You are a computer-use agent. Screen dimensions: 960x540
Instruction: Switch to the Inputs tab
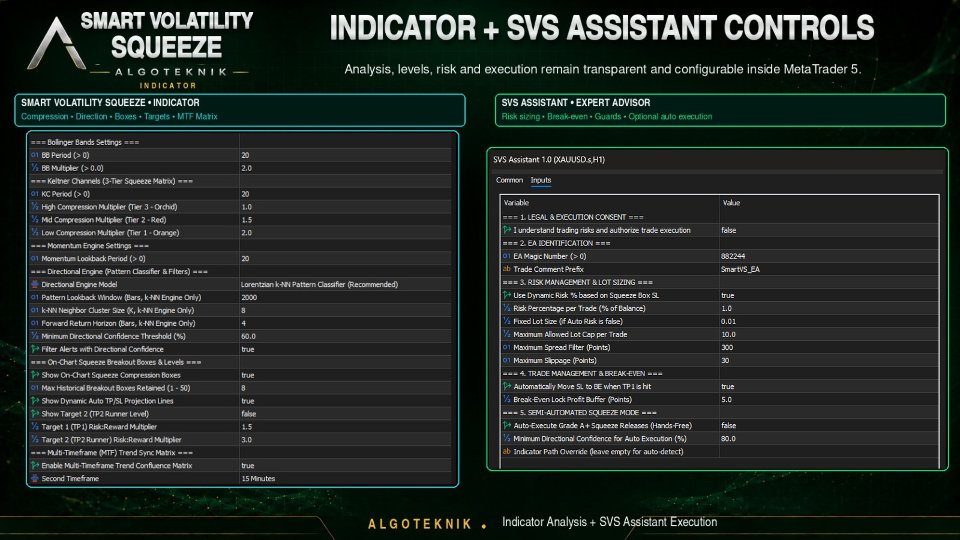[541, 180]
